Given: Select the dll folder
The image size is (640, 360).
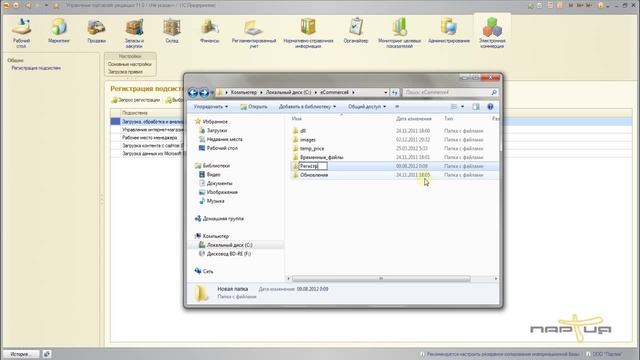Looking at the screenshot, I should point(303,131).
